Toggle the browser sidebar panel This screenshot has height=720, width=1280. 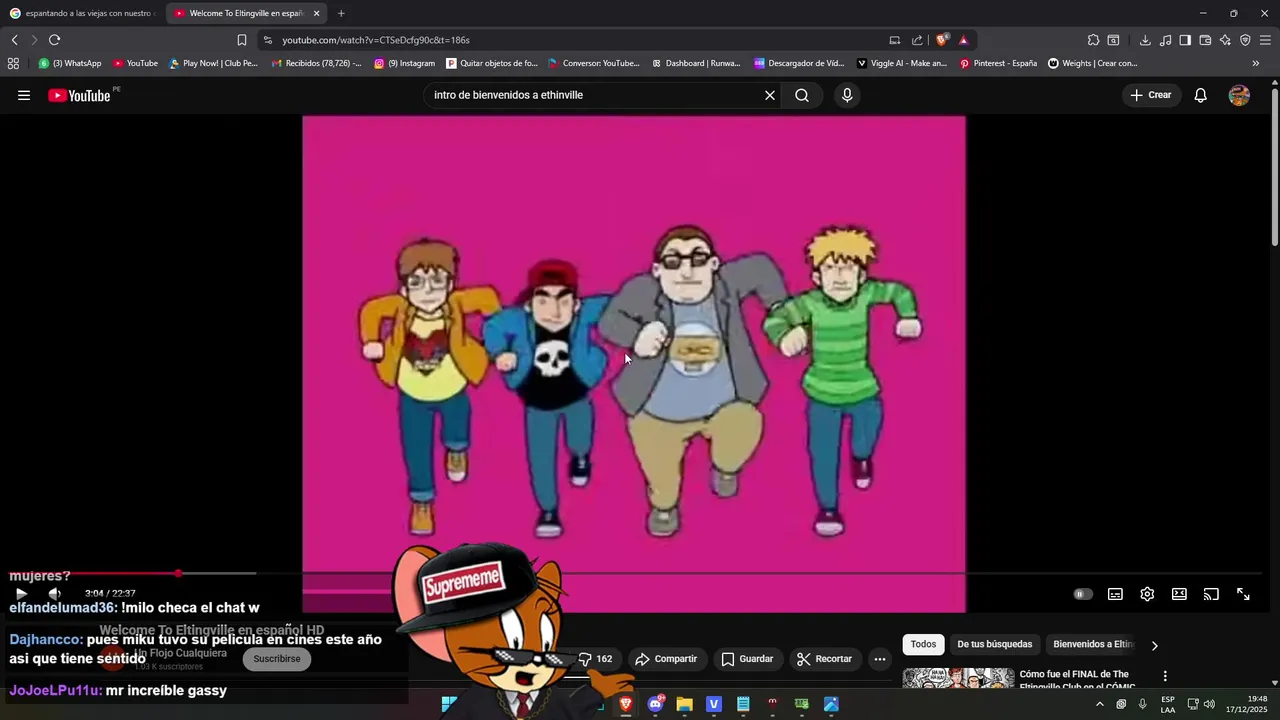click(1185, 40)
